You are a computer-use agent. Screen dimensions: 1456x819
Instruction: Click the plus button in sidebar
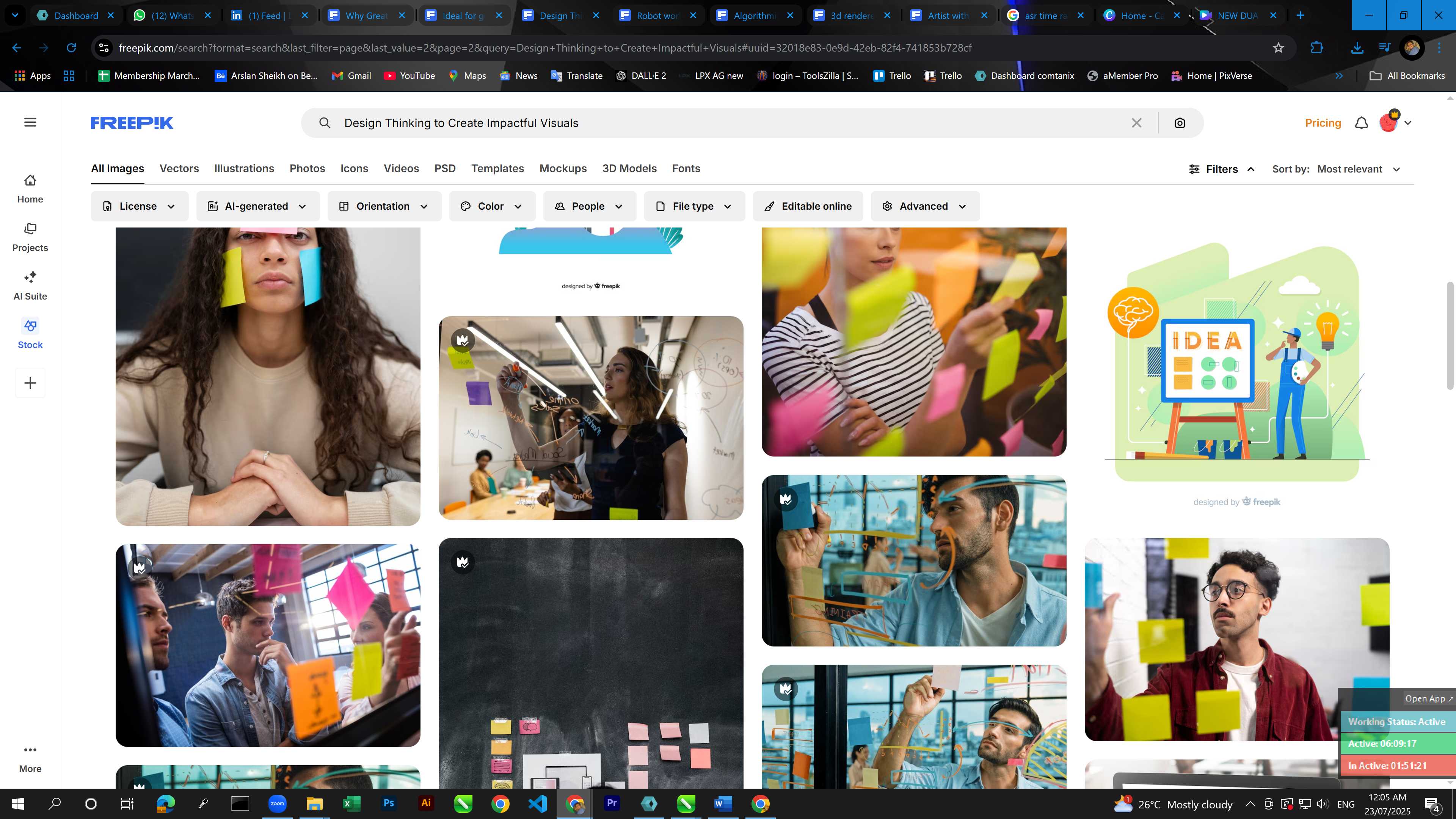pyautogui.click(x=30, y=383)
